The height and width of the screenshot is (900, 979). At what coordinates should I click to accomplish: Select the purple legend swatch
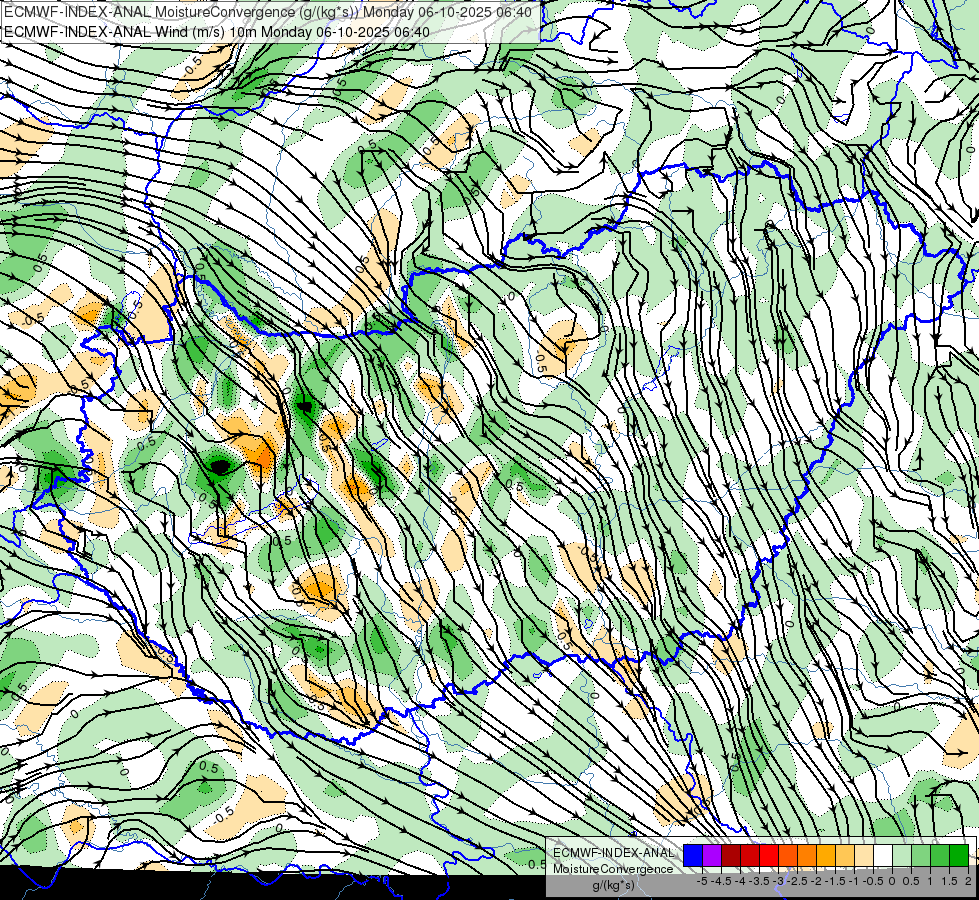click(x=712, y=855)
